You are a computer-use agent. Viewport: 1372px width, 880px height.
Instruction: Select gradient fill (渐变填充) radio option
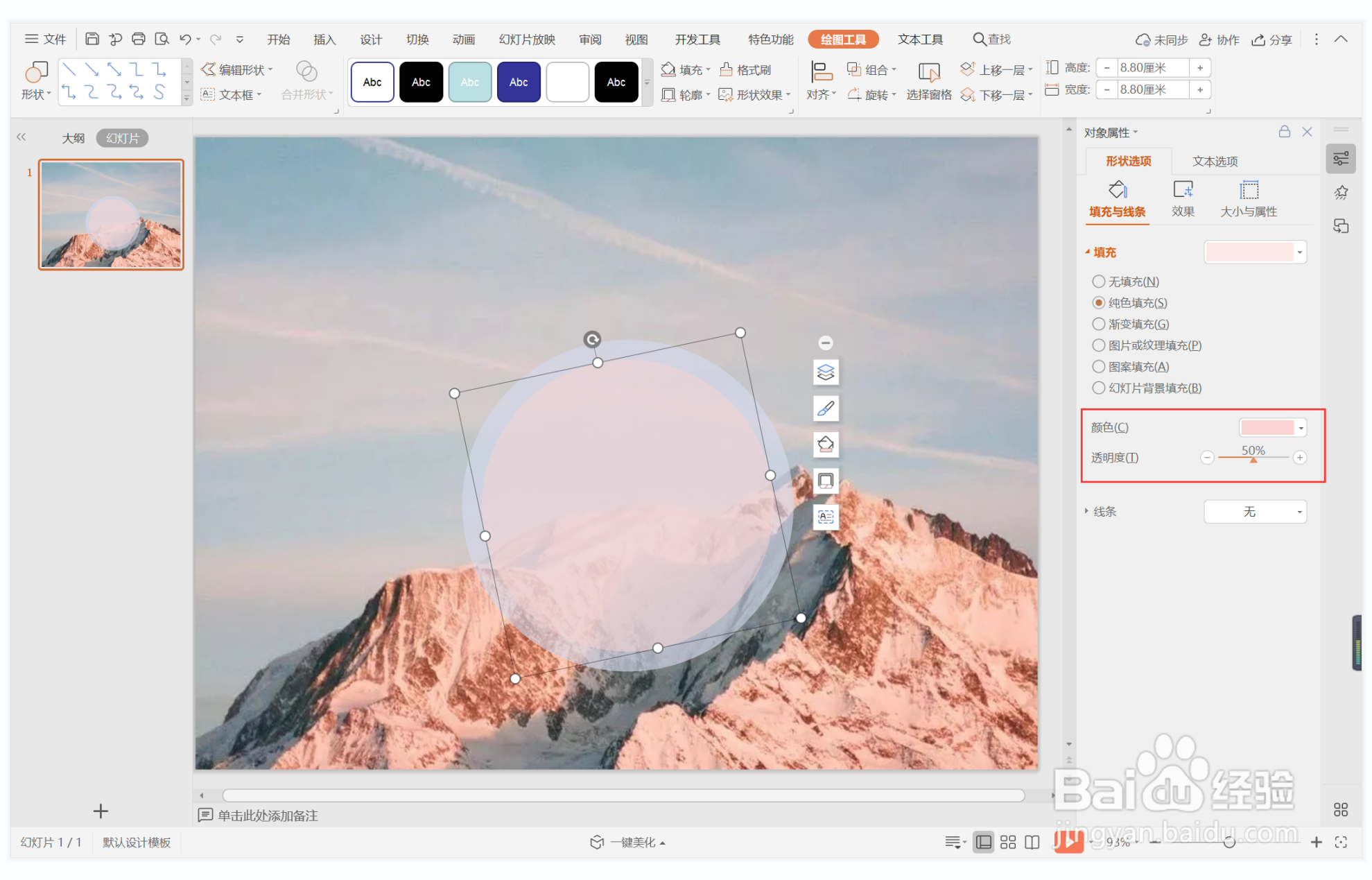[1098, 324]
